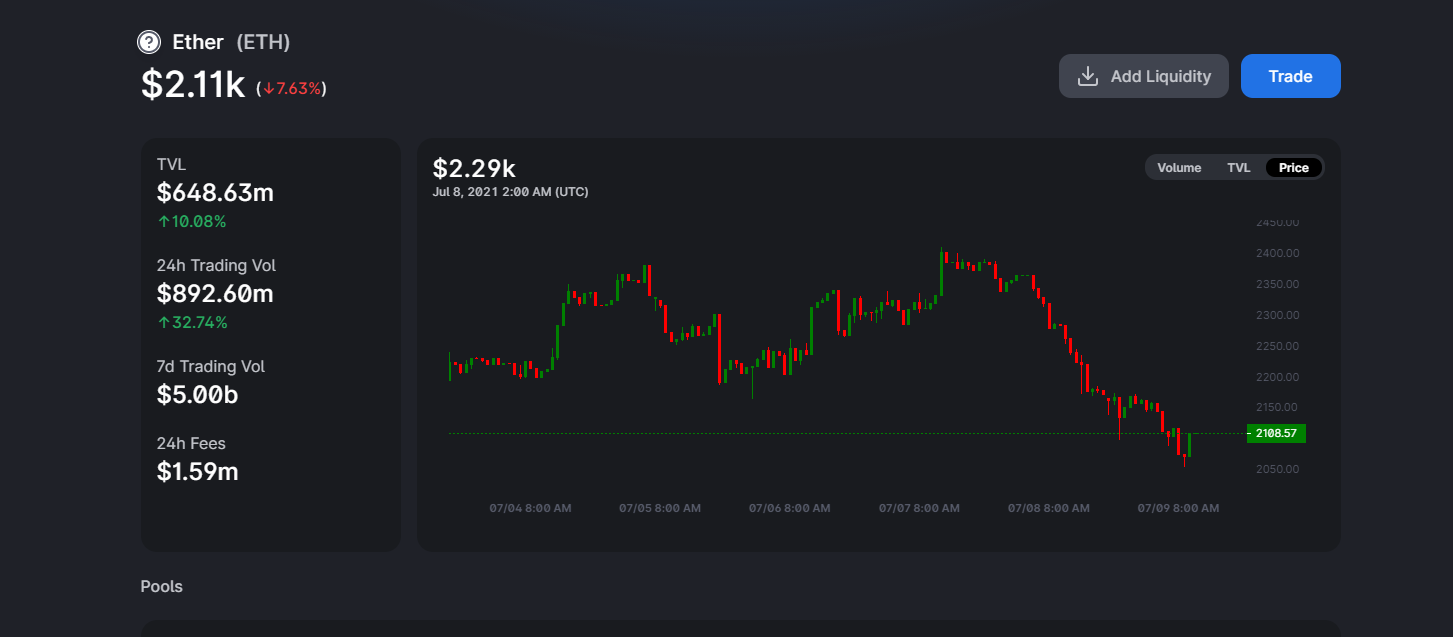
Task: Click the $648.63m TVL value
Action: 215,193
